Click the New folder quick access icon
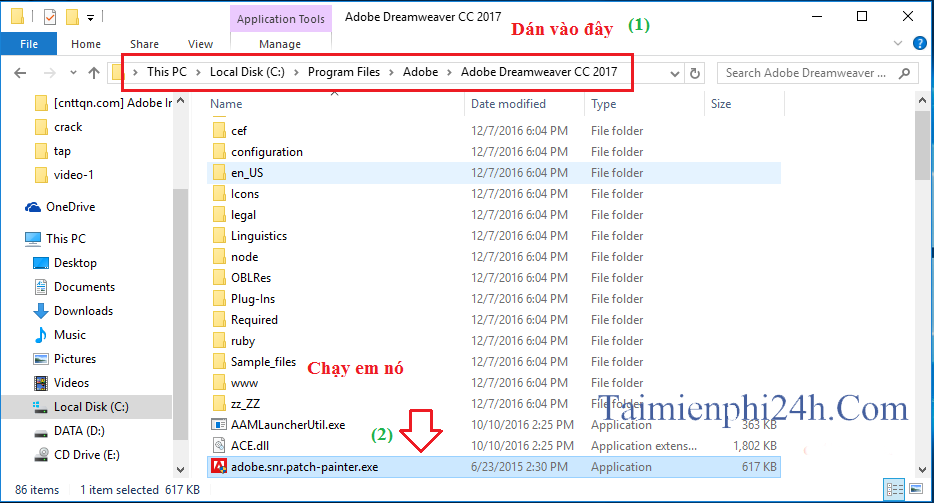Viewport: 934px width, 503px height. [72, 17]
